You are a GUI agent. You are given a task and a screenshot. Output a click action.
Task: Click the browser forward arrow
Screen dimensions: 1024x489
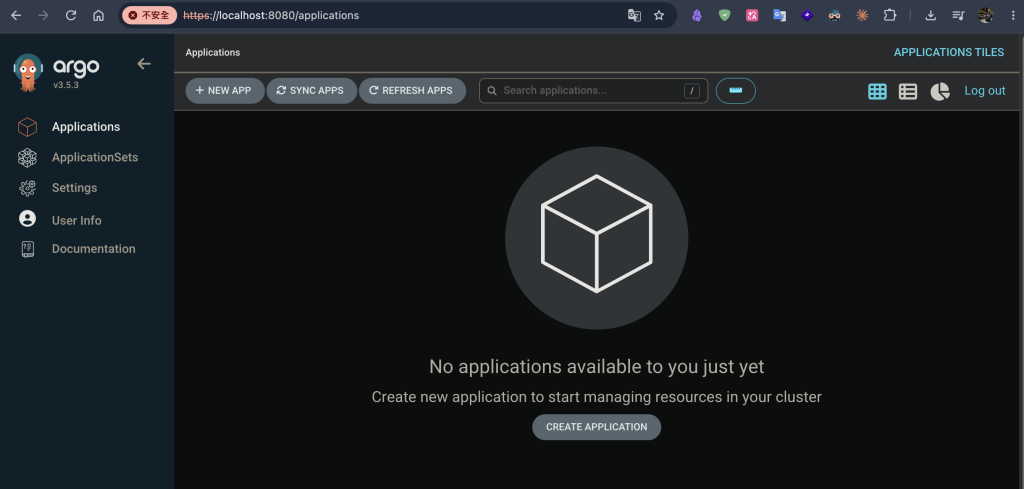click(x=44, y=15)
